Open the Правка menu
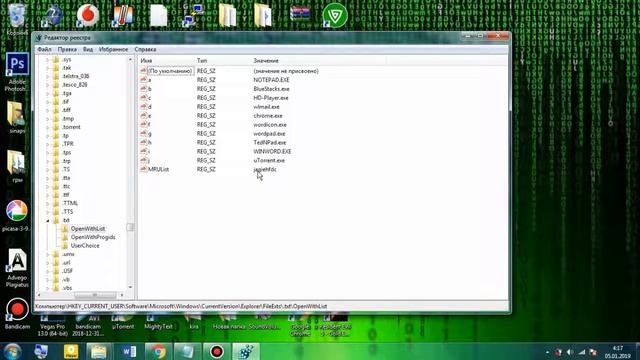The width and height of the screenshot is (640, 360). tap(67, 49)
